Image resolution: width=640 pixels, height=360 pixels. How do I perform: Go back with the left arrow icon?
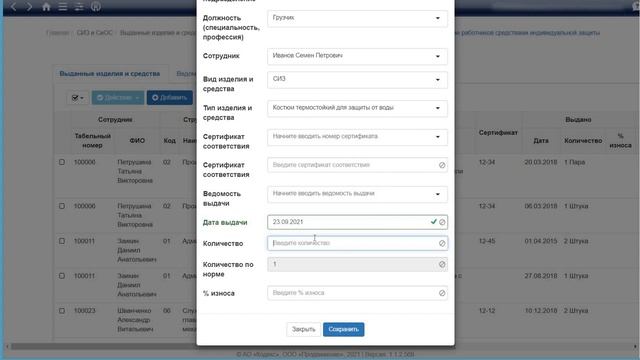coord(13,7)
